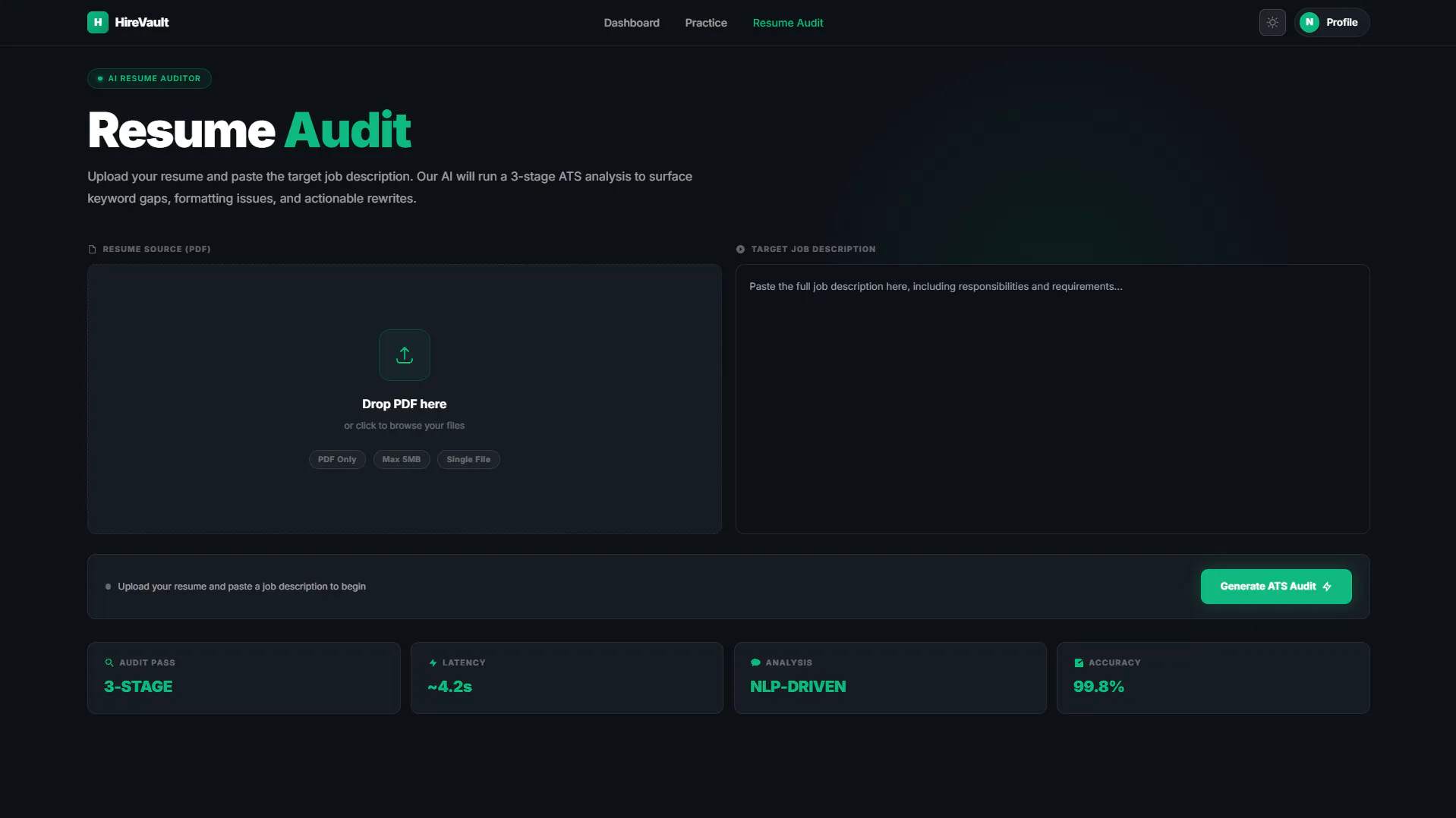Focus the job description text area
Viewport: 1456px width, 818px height.
pos(1052,399)
